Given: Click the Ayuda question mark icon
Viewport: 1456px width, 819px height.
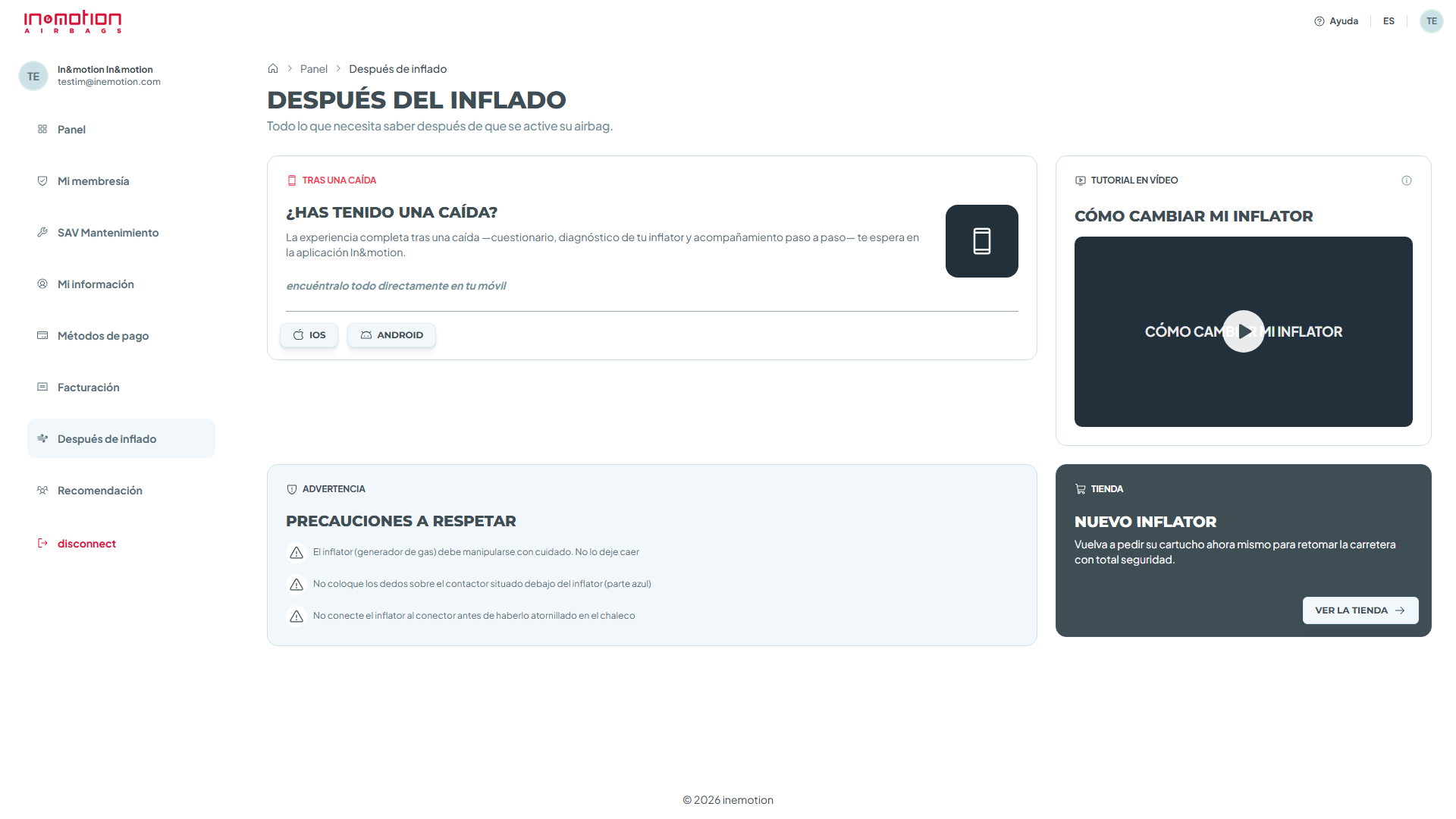Looking at the screenshot, I should click(x=1319, y=21).
